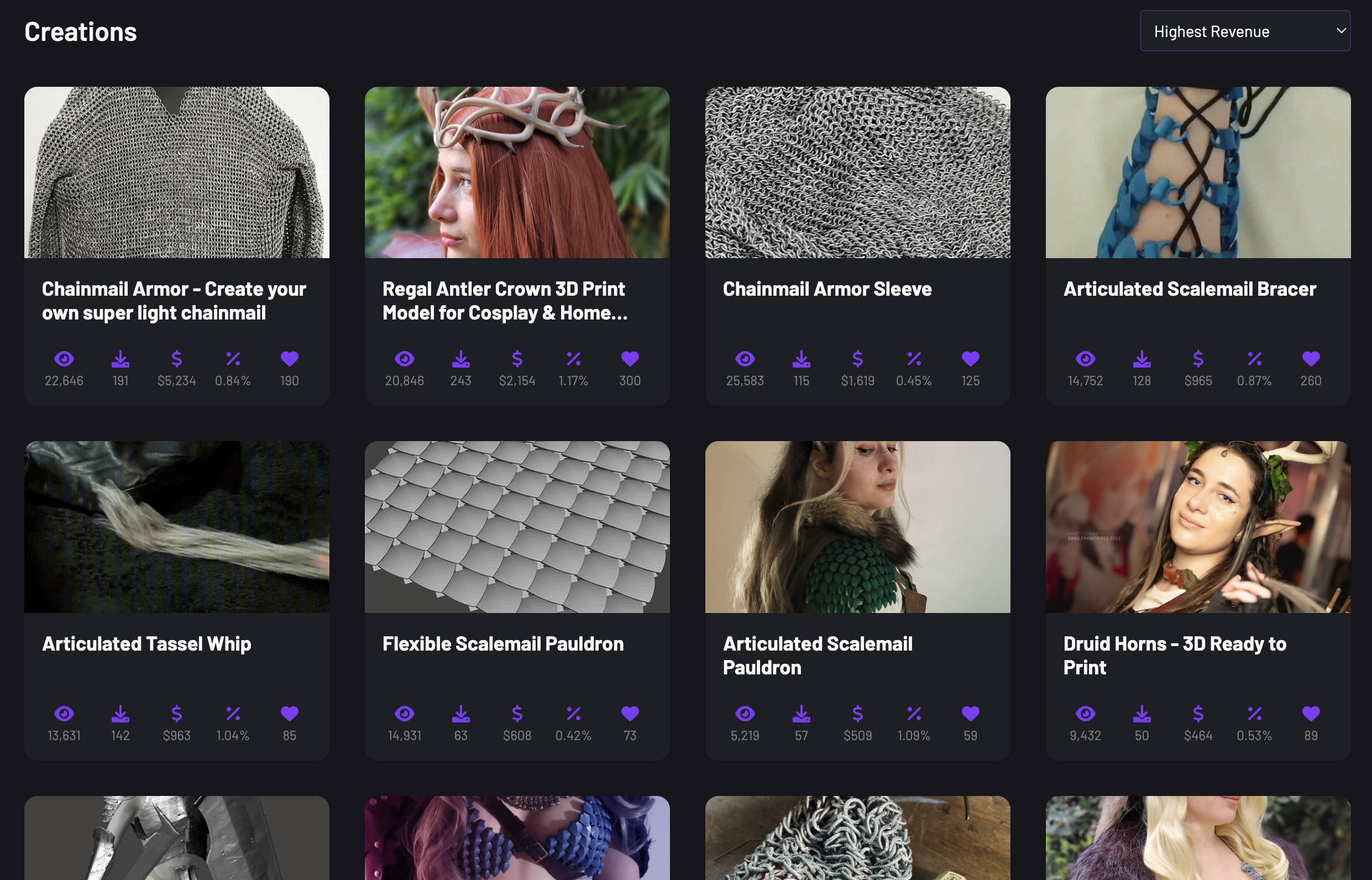The height and width of the screenshot is (880, 1372).
Task: Click dollar icon above $963
Action: tap(176, 714)
